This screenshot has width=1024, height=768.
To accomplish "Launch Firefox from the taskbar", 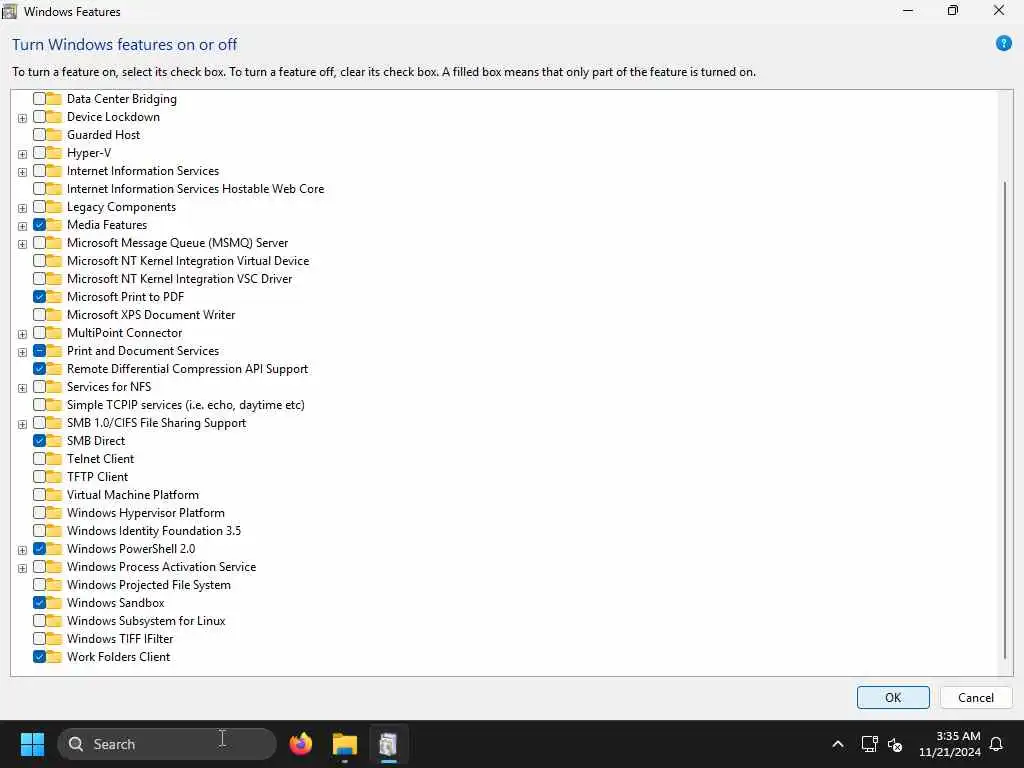I will click(x=301, y=744).
